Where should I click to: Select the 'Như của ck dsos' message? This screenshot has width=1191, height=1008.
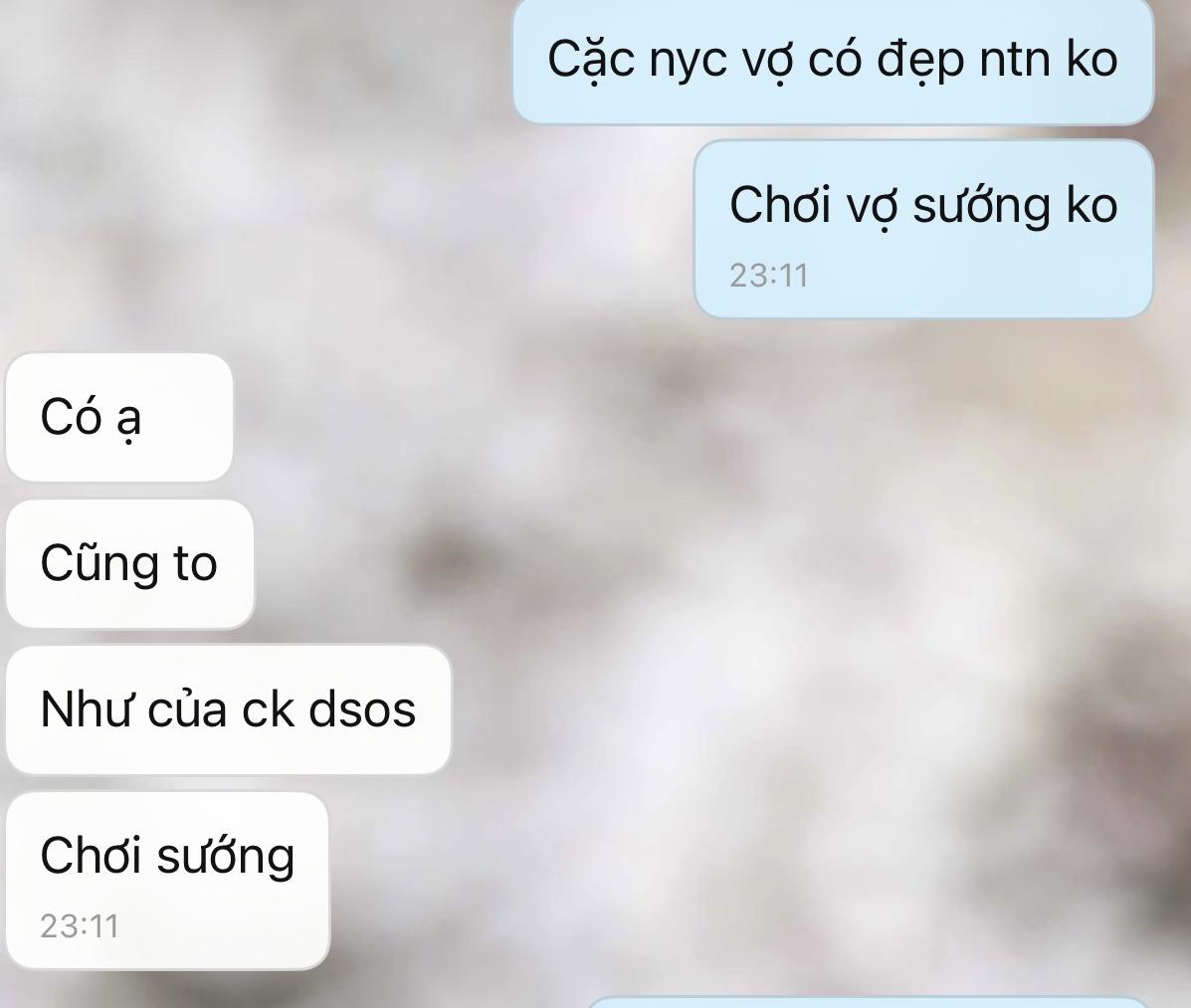tap(229, 710)
